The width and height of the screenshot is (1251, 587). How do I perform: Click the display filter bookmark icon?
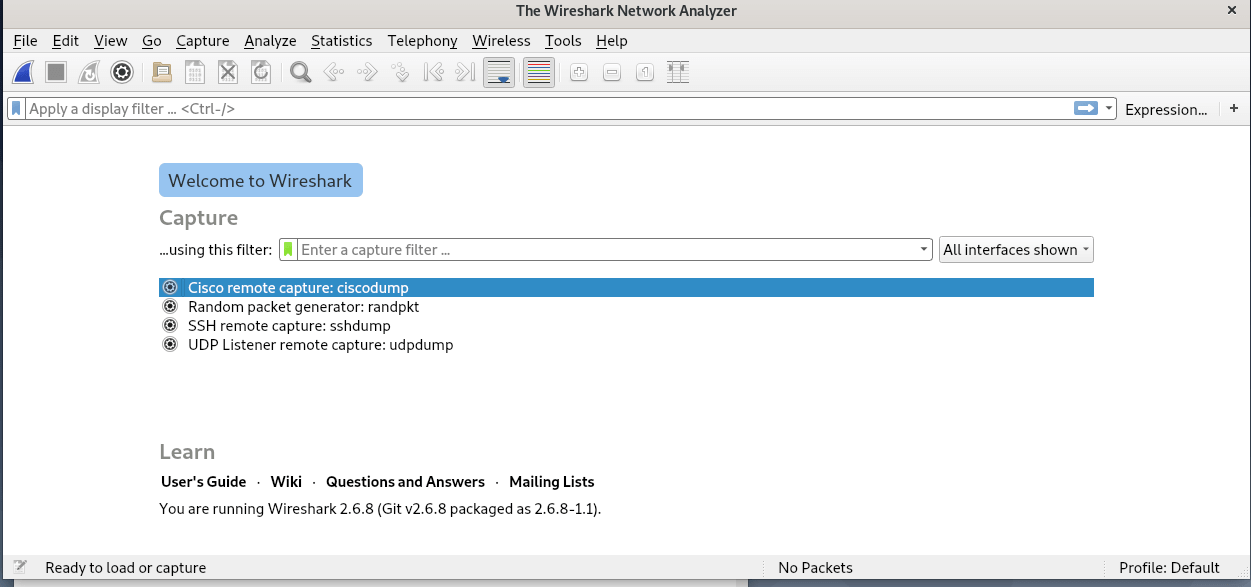(x=17, y=109)
